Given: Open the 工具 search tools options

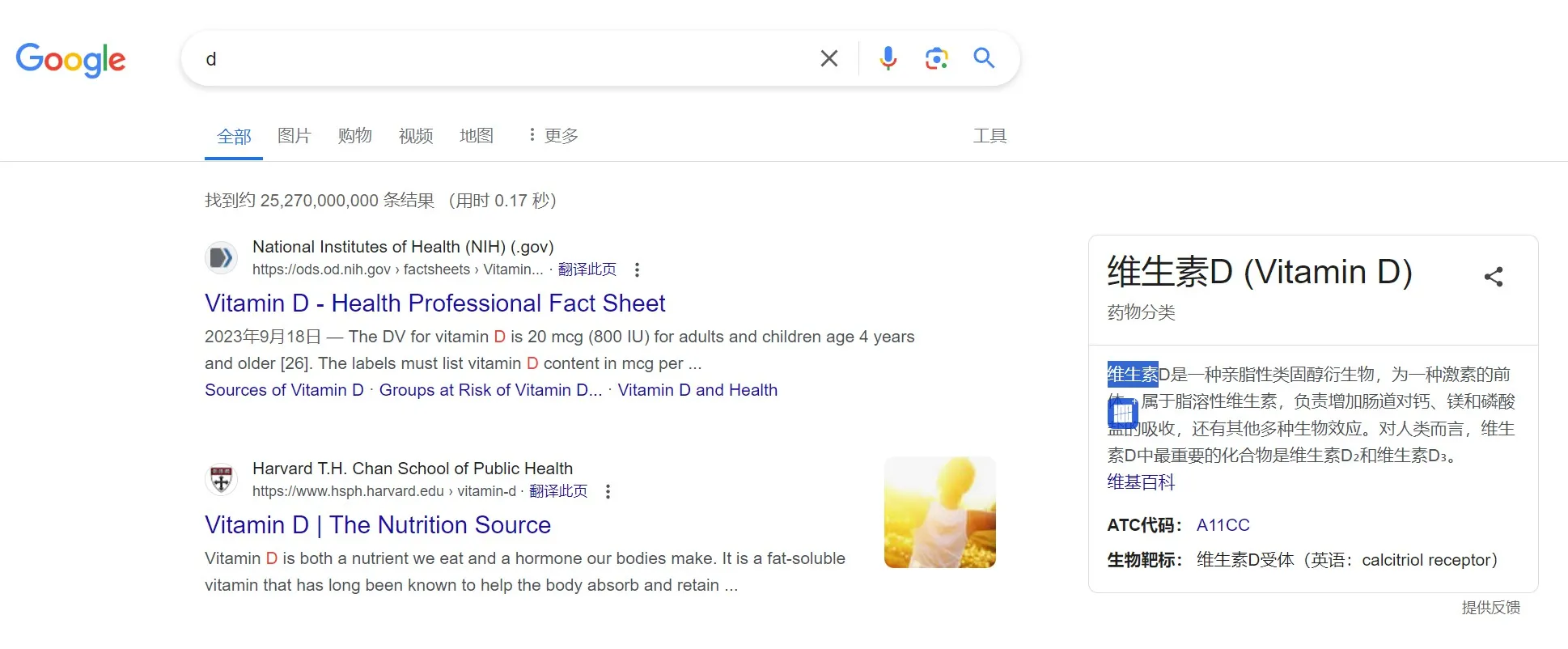Looking at the screenshot, I should (x=989, y=135).
